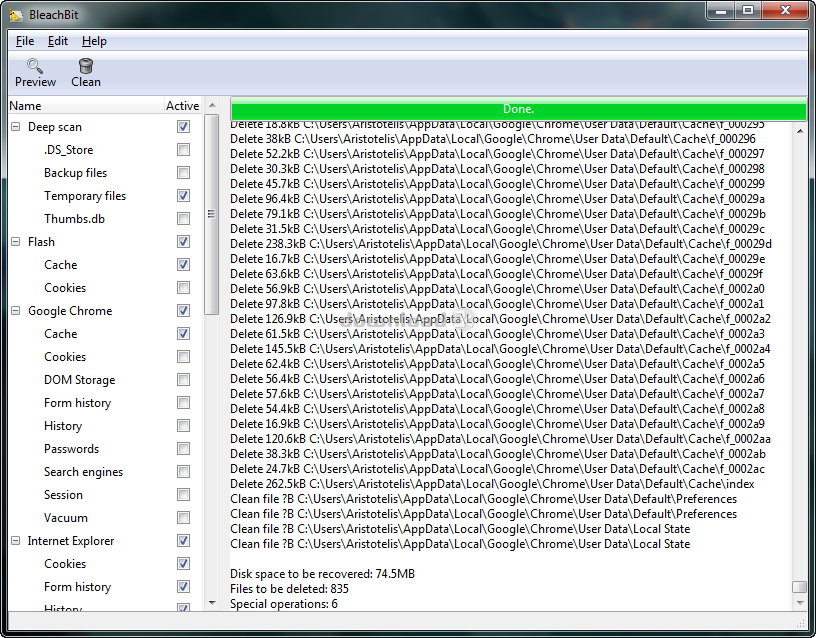This screenshot has height=638, width=816.
Task: Uncheck the Temporary files checkbox
Action: point(183,196)
